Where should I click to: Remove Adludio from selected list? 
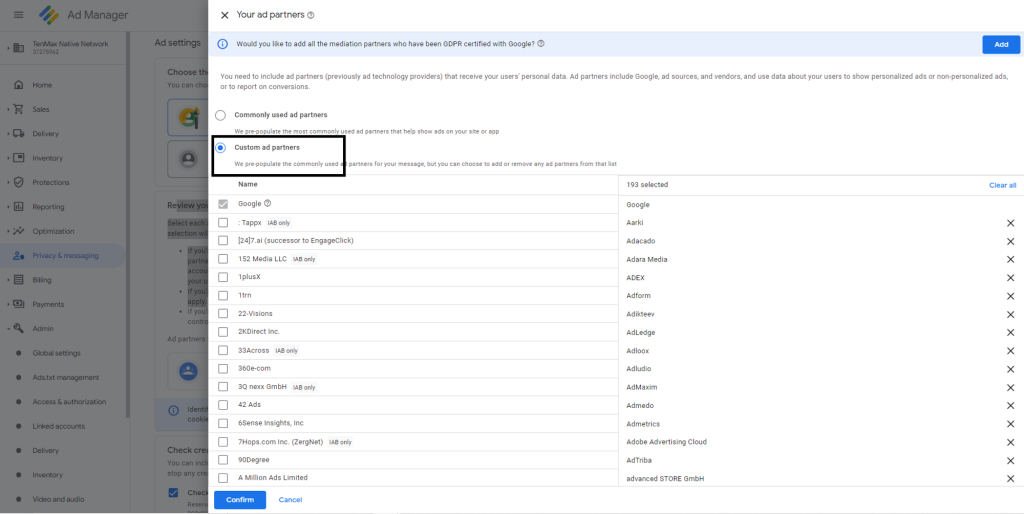(1010, 370)
